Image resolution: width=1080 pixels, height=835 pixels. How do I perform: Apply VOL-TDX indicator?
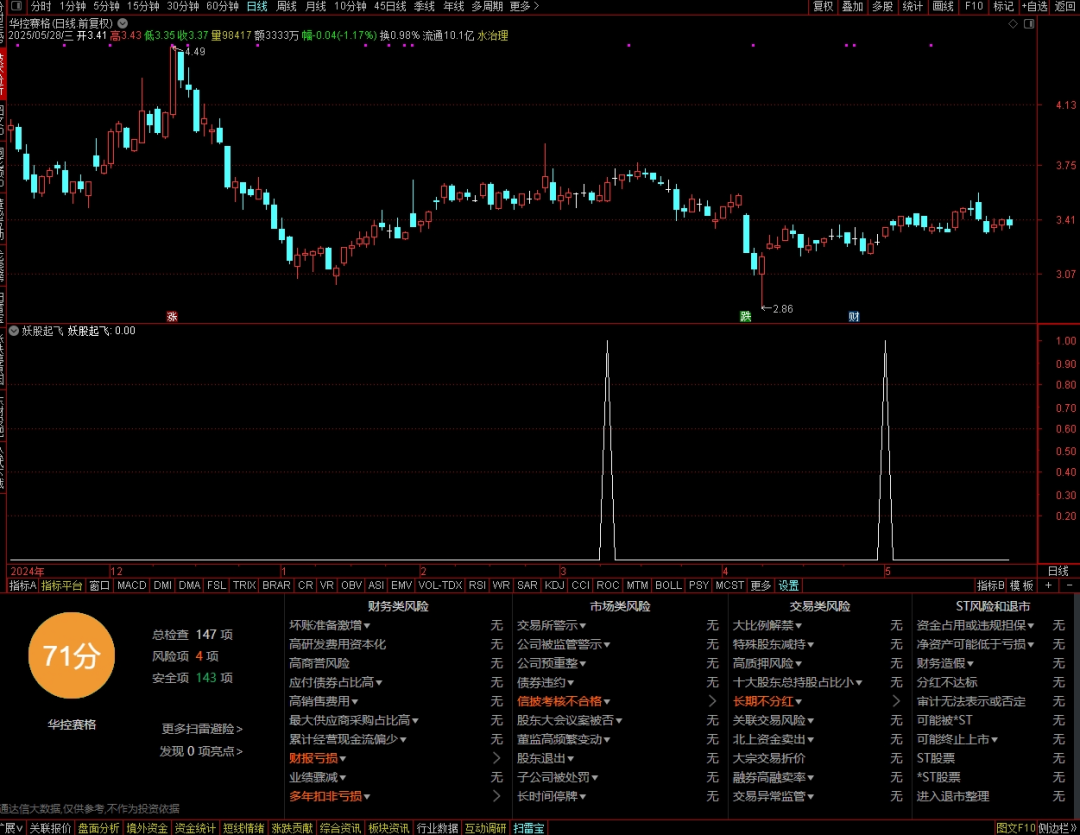[440, 585]
